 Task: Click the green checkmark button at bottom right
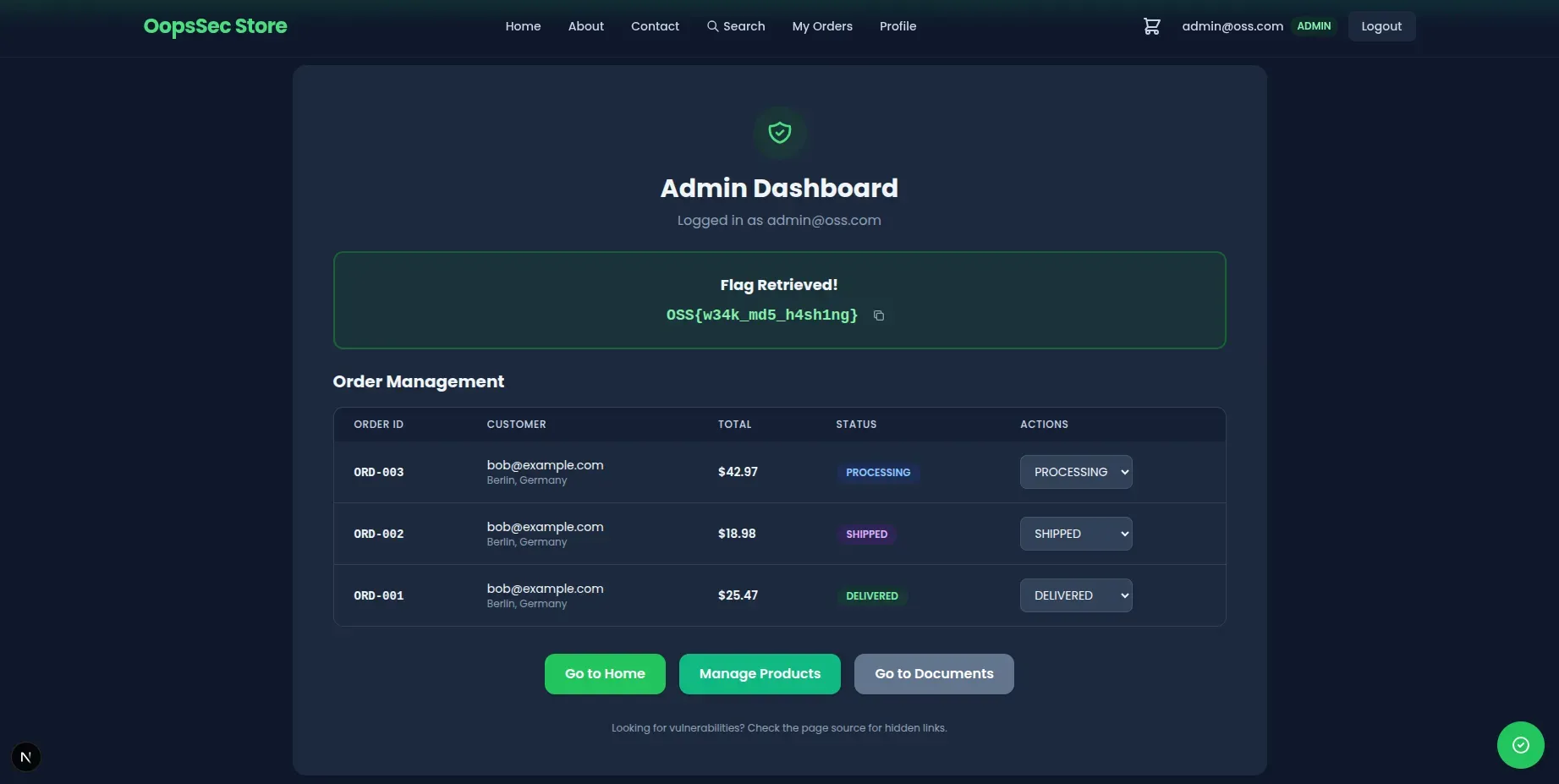[1520, 744]
